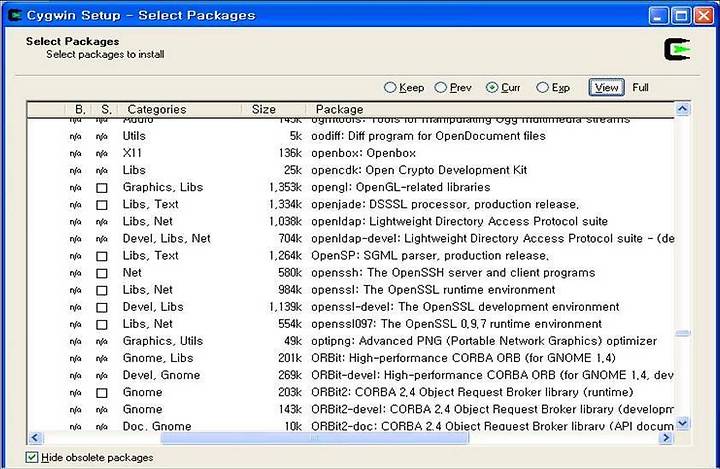Select the oodiff package row text
This screenshot has width=720, height=469.
(x=428, y=136)
